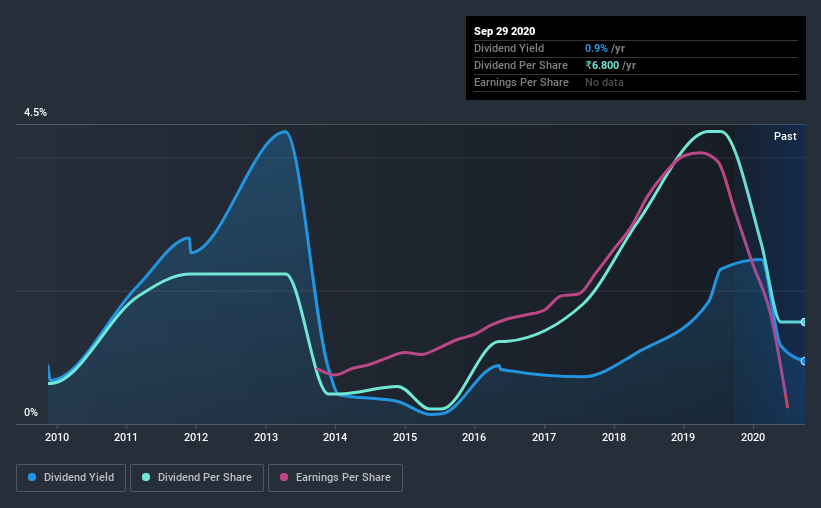The width and height of the screenshot is (821, 508).
Task: Toggle the Earnings Per Share legend button
Action: click(x=336, y=478)
